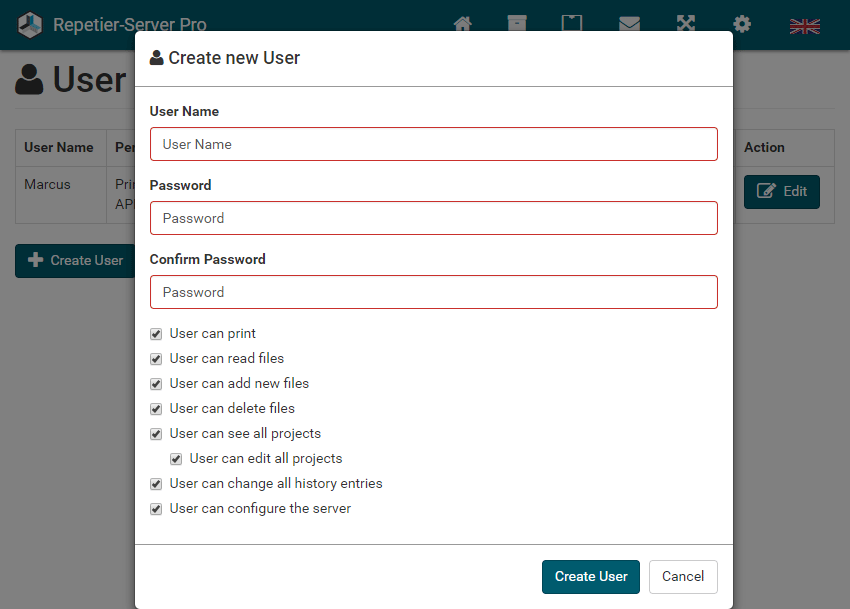Click the fullscreen expand arrows icon
Image resolution: width=850 pixels, height=609 pixels.
coord(686,23)
